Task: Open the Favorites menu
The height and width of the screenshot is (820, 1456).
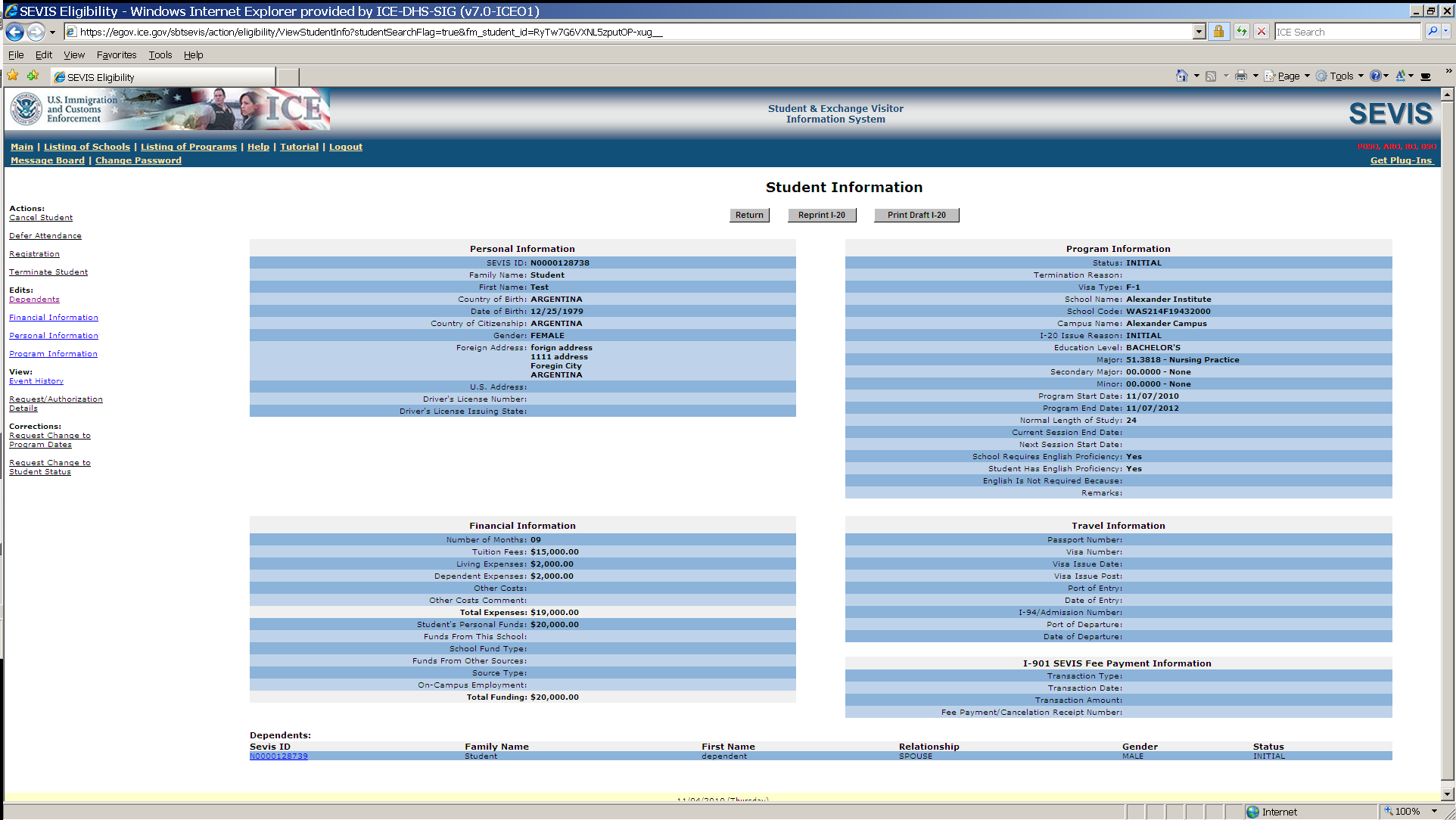Action: 117,54
